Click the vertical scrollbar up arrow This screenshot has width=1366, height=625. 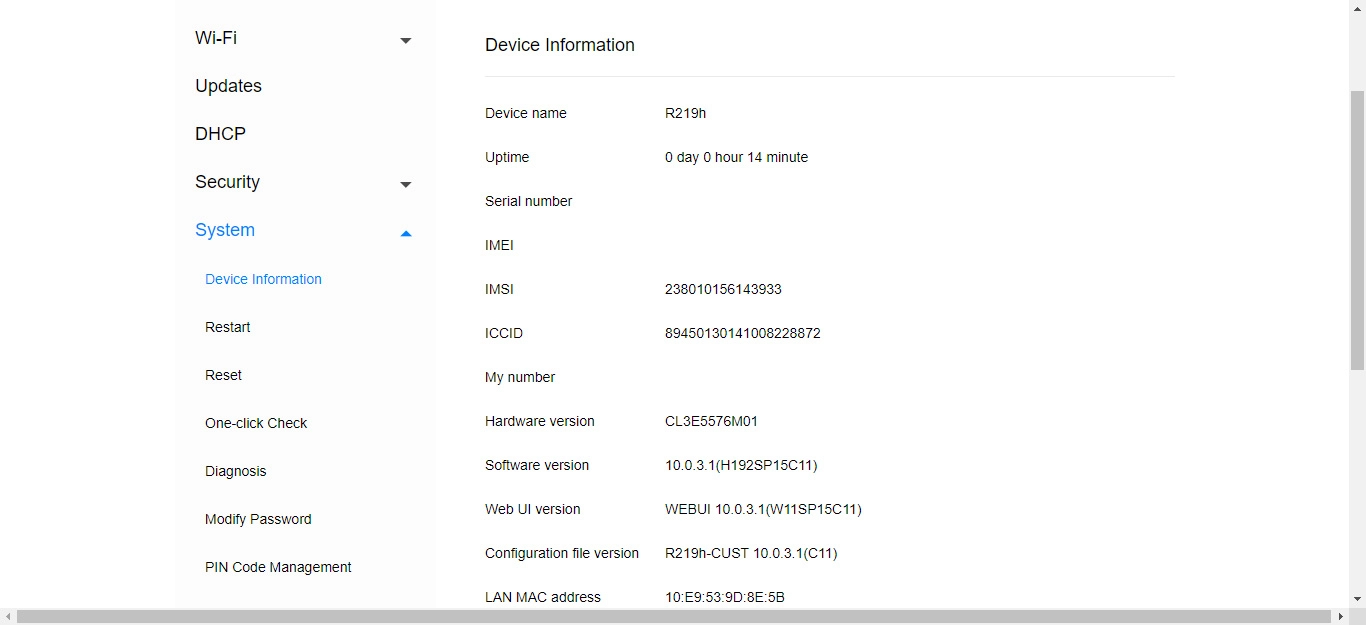[x=1357, y=6]
